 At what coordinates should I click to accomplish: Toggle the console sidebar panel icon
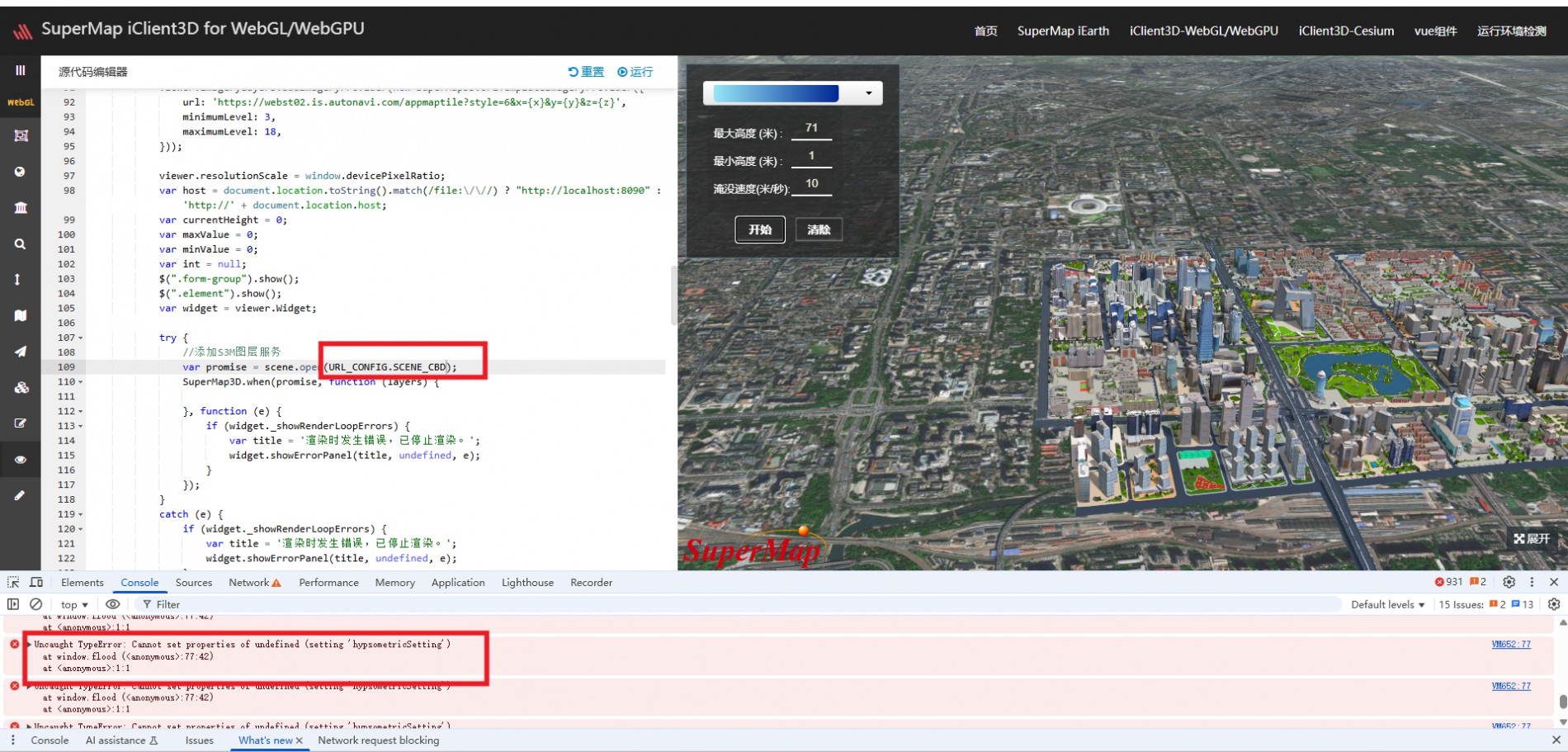pyautogui.click(x=13, y=604)
